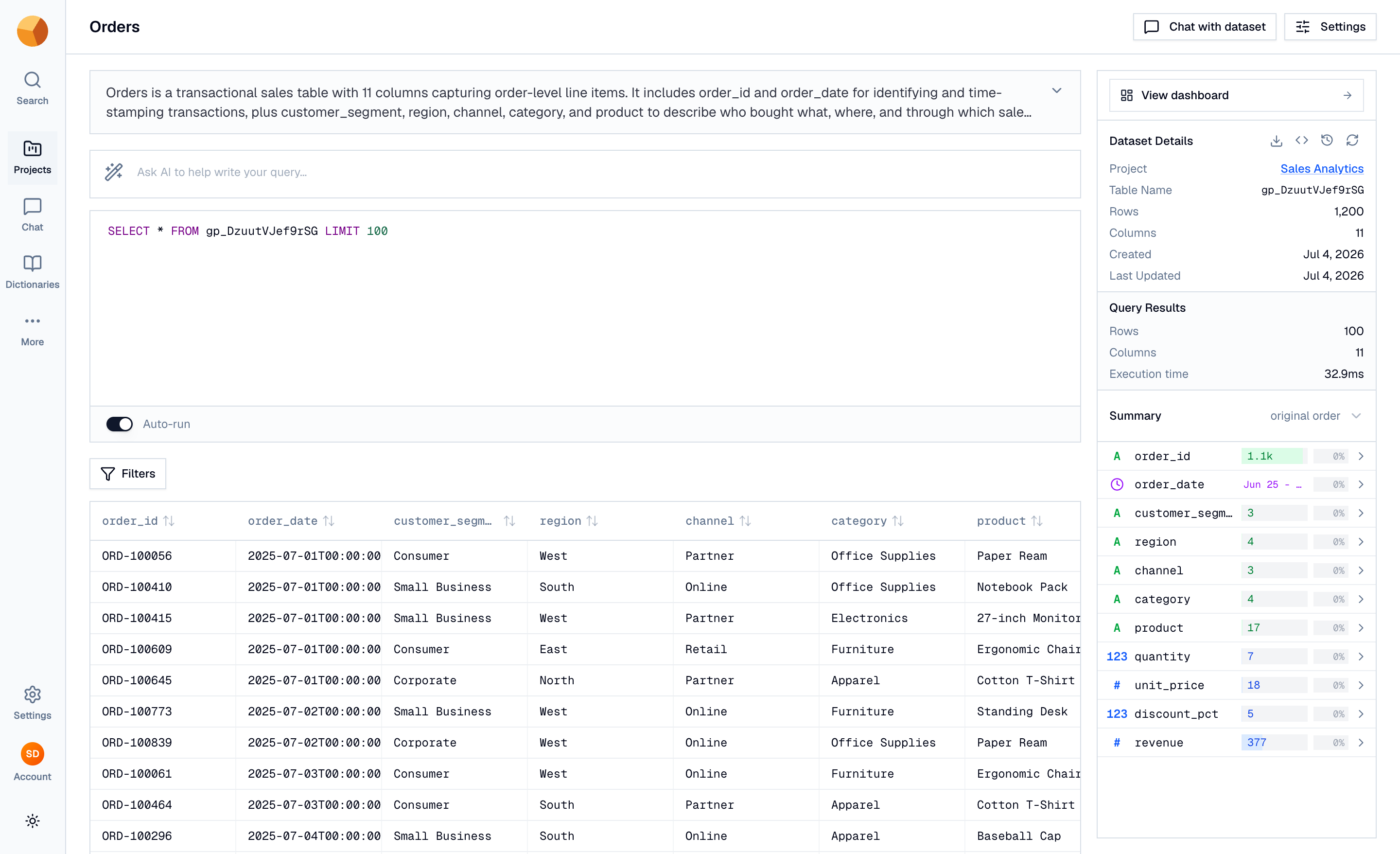The height and width of the screenshot is (854, 1400).
Task: Expand order_id summary row chevron
Action: tap(1361, 456)
